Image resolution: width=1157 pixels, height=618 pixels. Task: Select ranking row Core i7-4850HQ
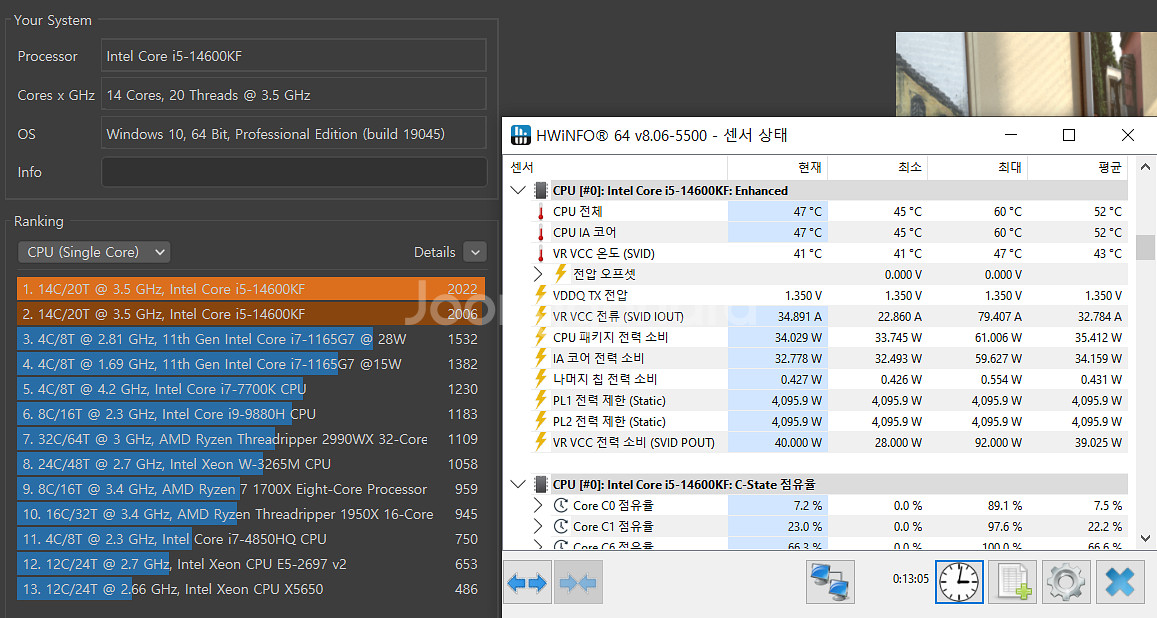(x=251, y=539)
